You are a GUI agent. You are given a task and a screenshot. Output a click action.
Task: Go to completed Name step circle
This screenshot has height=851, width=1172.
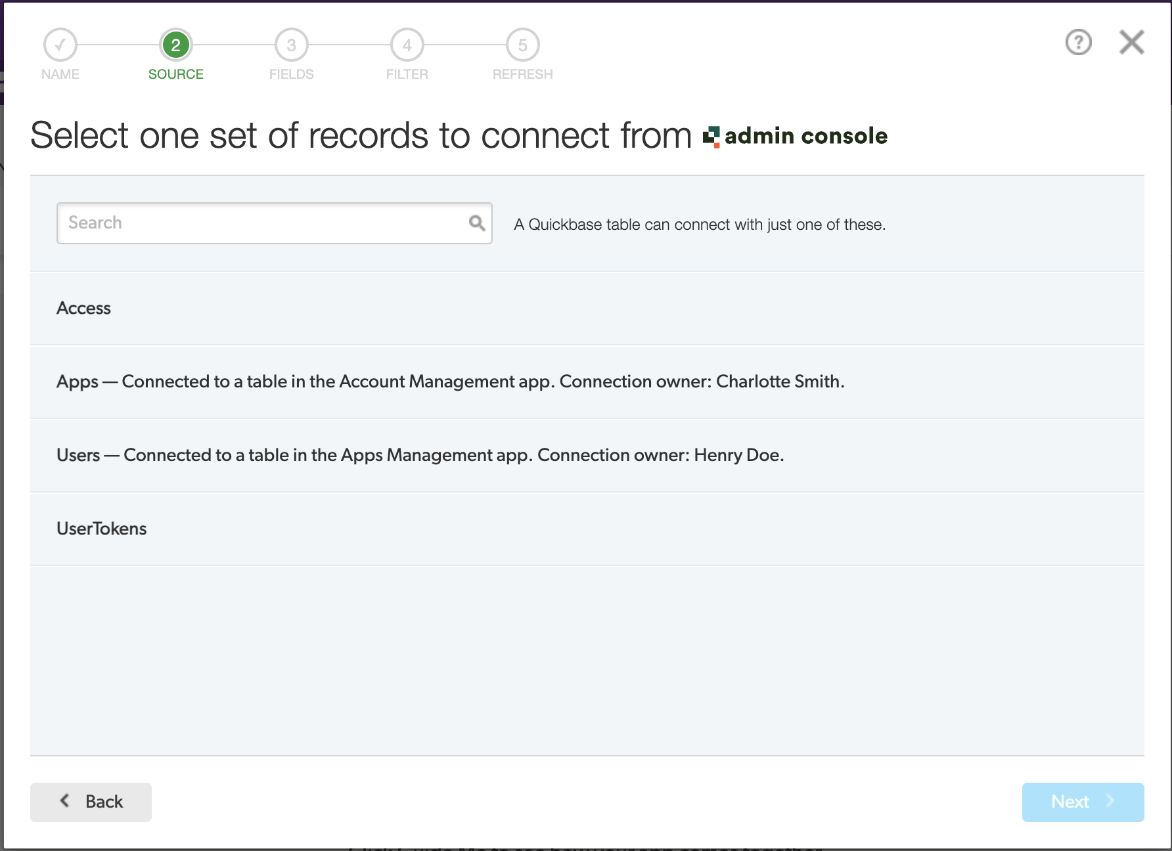[x=60, y=45]
